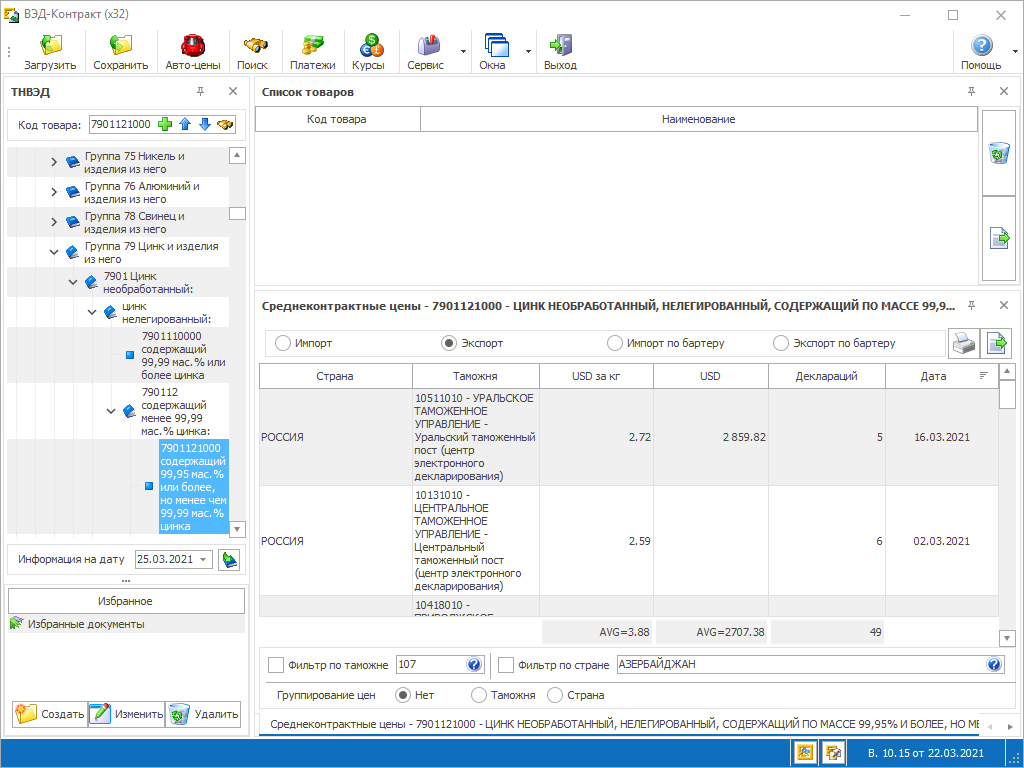Image resolution: width=1024 pixels, height=768 pixels.
Task: Set Группирование цен to Таможня
Action: click(479, 696)
